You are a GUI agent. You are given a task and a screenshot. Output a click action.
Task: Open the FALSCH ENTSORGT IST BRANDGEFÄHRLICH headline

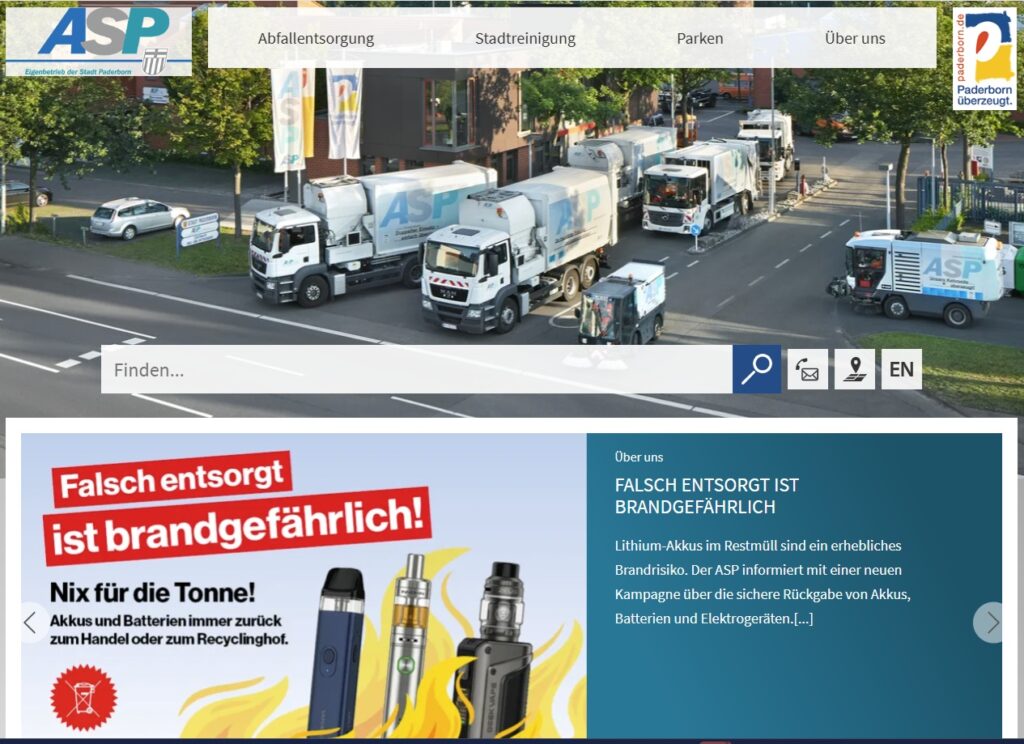707,496
